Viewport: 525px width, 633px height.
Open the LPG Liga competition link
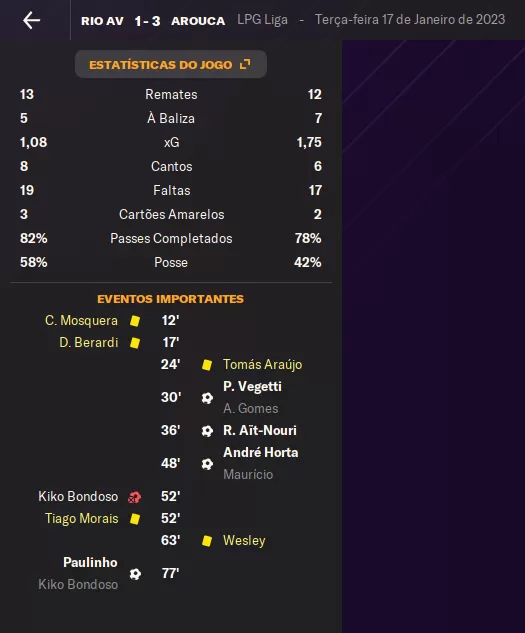(x=262, y=19)
